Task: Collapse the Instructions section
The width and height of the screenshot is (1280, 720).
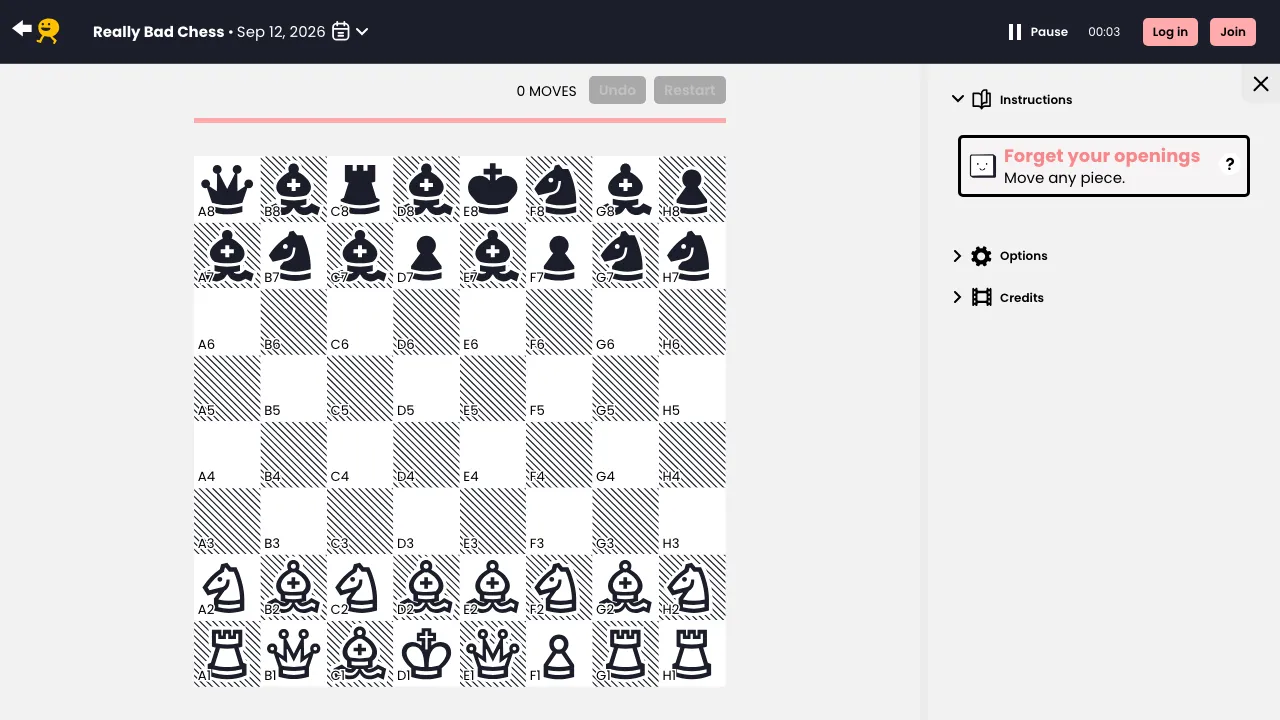Action: (x=1012, y=99)
